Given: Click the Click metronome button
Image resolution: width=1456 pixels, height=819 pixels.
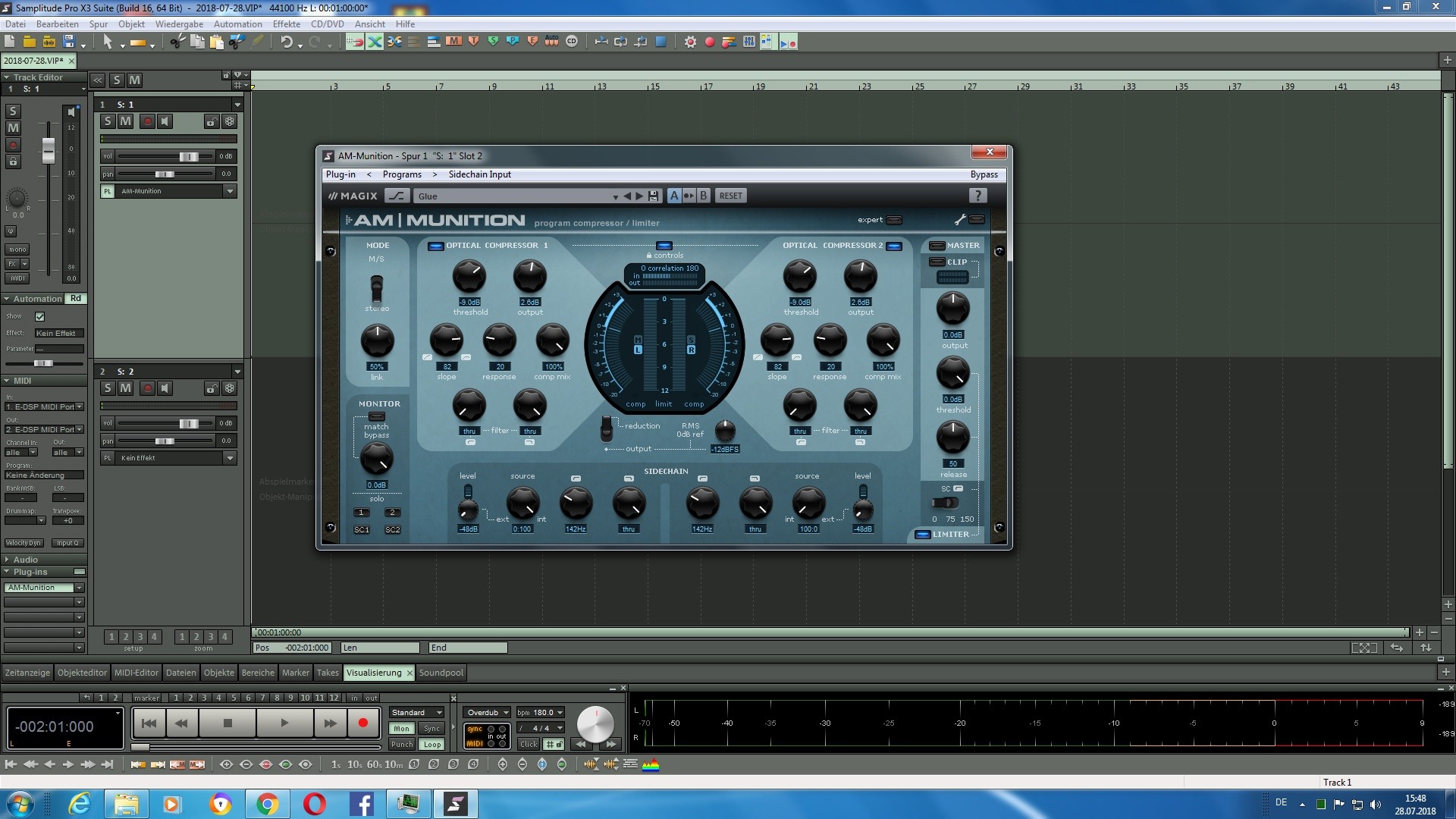Looking at the screenshot, I should coord(529,744).
